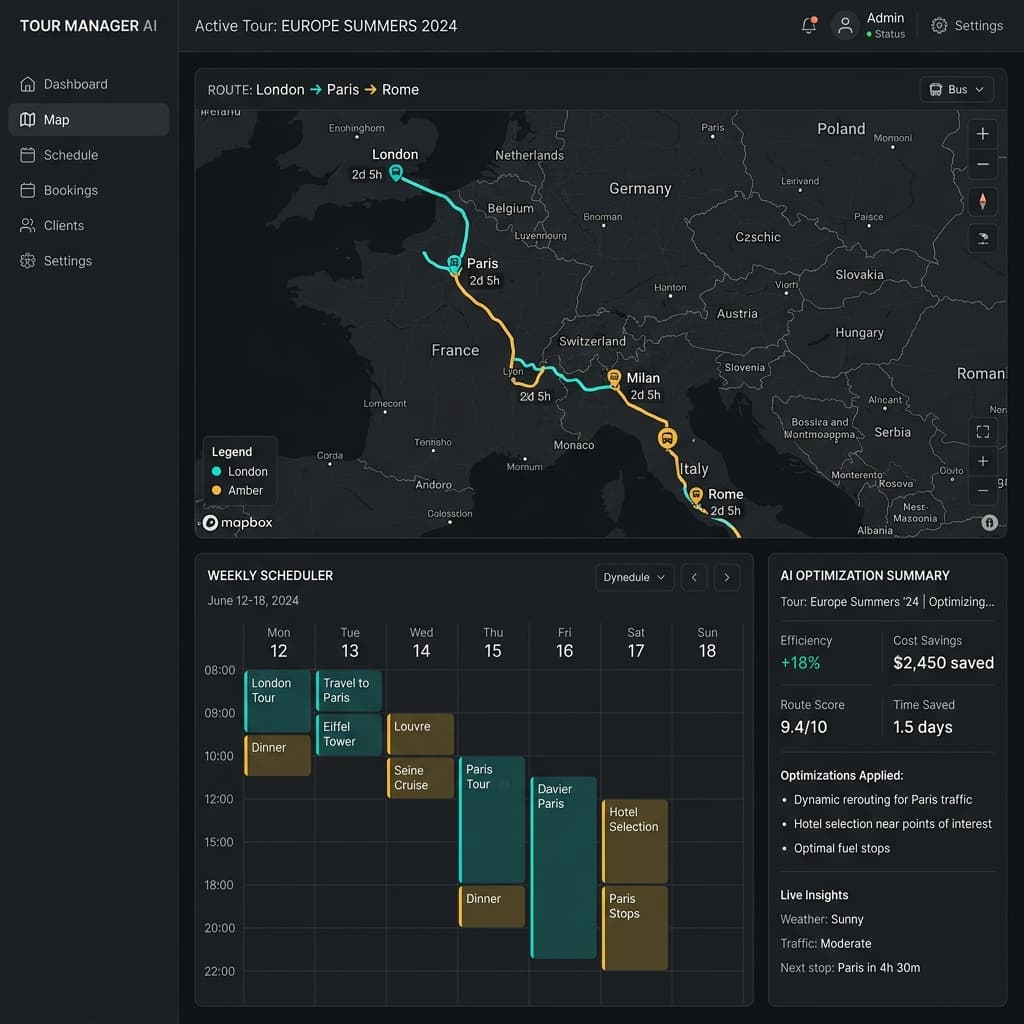Toggle map terrain view icon
The image size is (1024, 1024).
tap(982, 239)
